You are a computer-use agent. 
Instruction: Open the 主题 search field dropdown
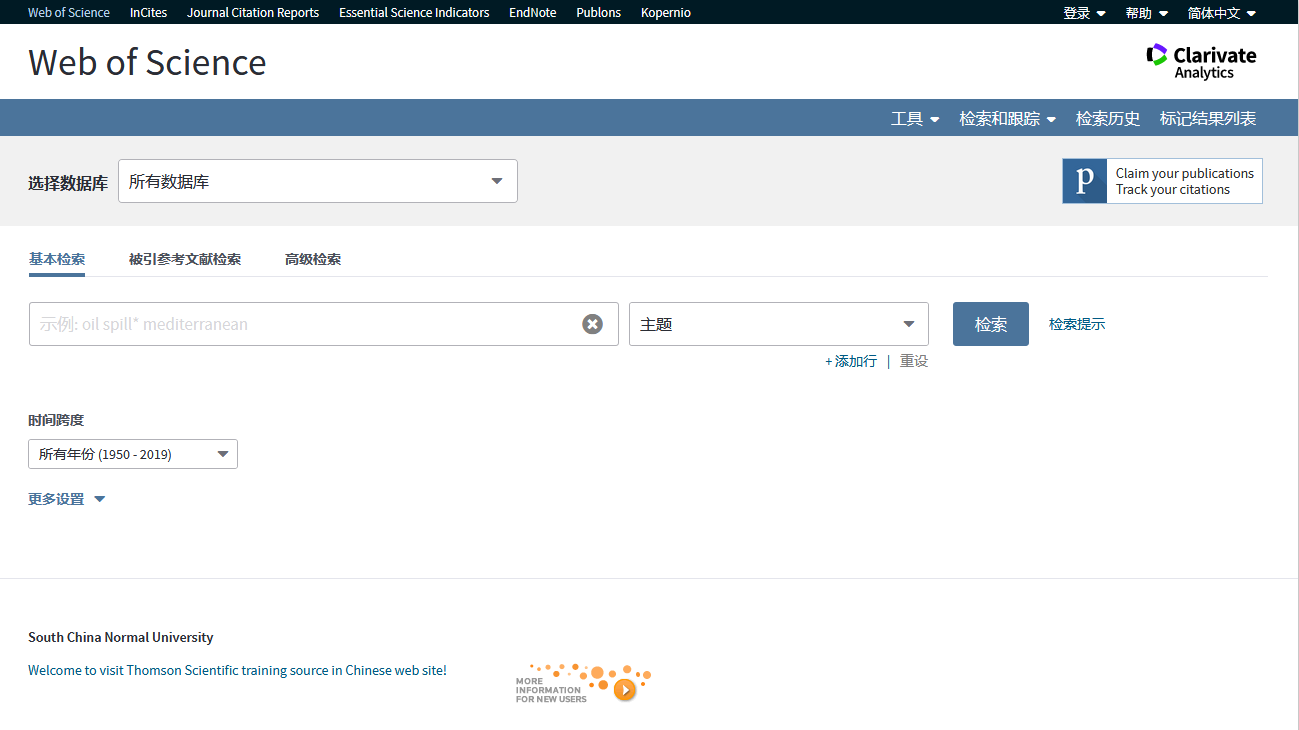(x=779, y=324)
